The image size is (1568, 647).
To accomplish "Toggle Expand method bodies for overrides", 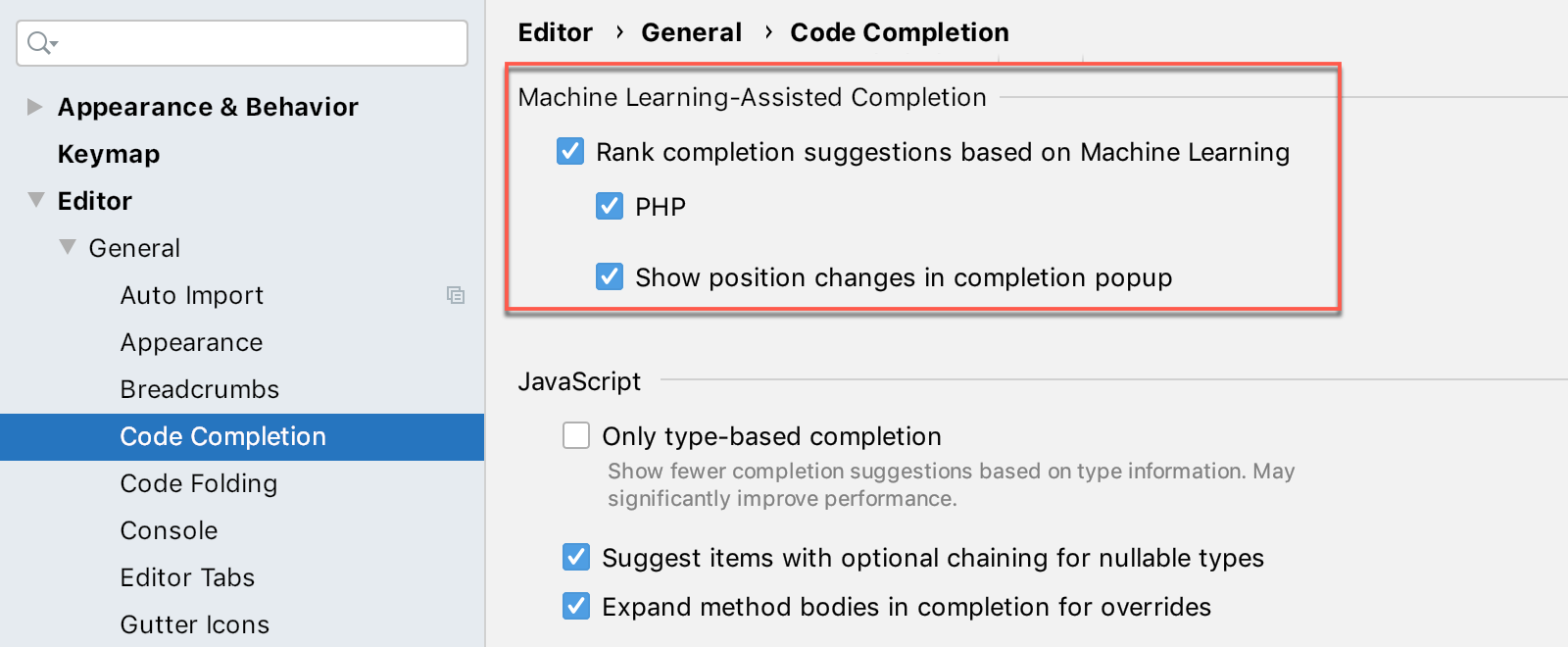I will 576,606.
